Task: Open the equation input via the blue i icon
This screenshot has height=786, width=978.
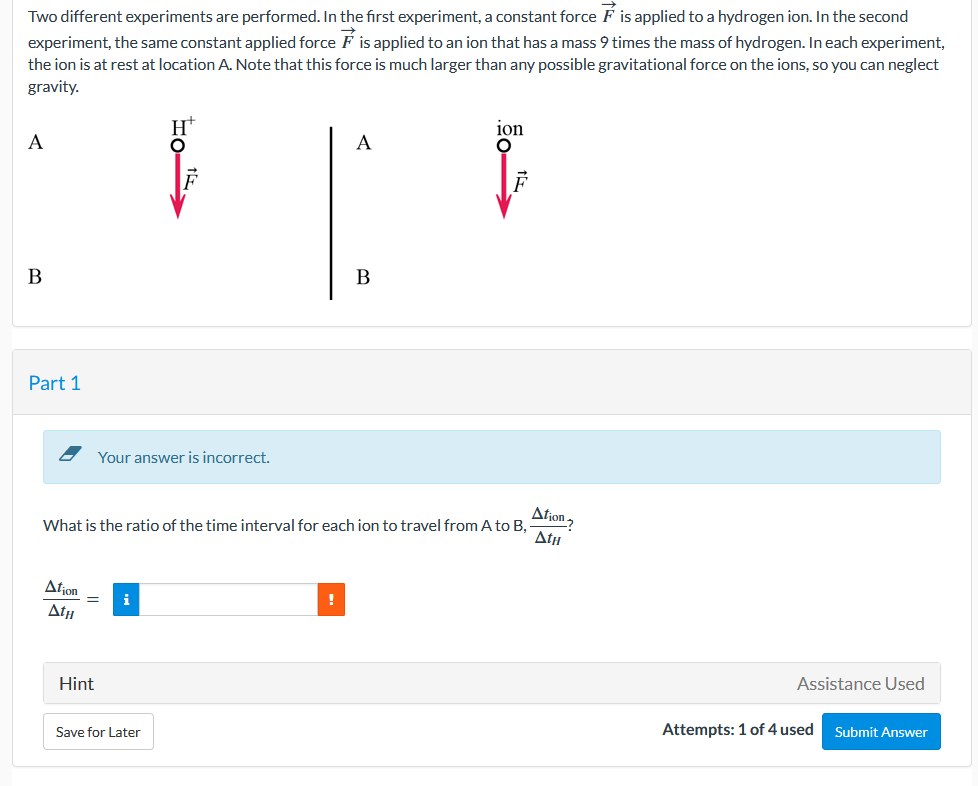Action: tap(126, 599)
